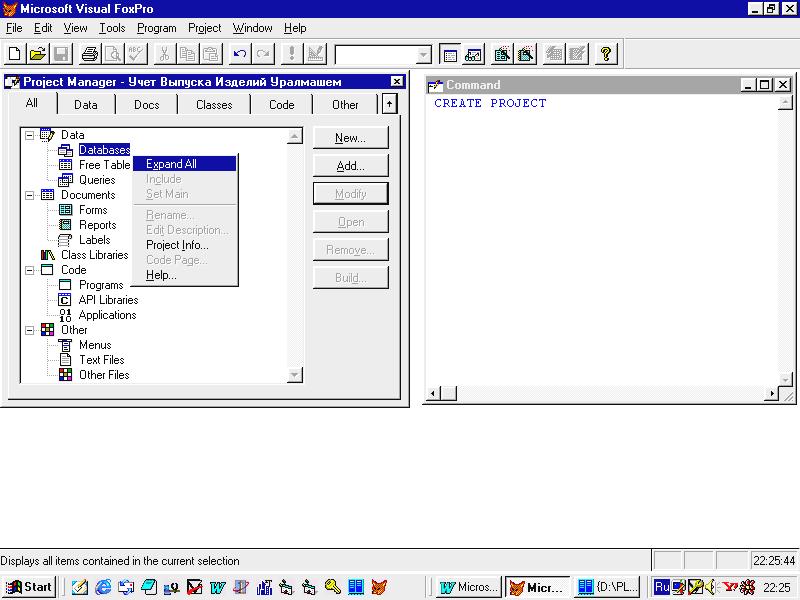Collapse the Other tree node
Viewport: 800px width, 600px height.
30,330
